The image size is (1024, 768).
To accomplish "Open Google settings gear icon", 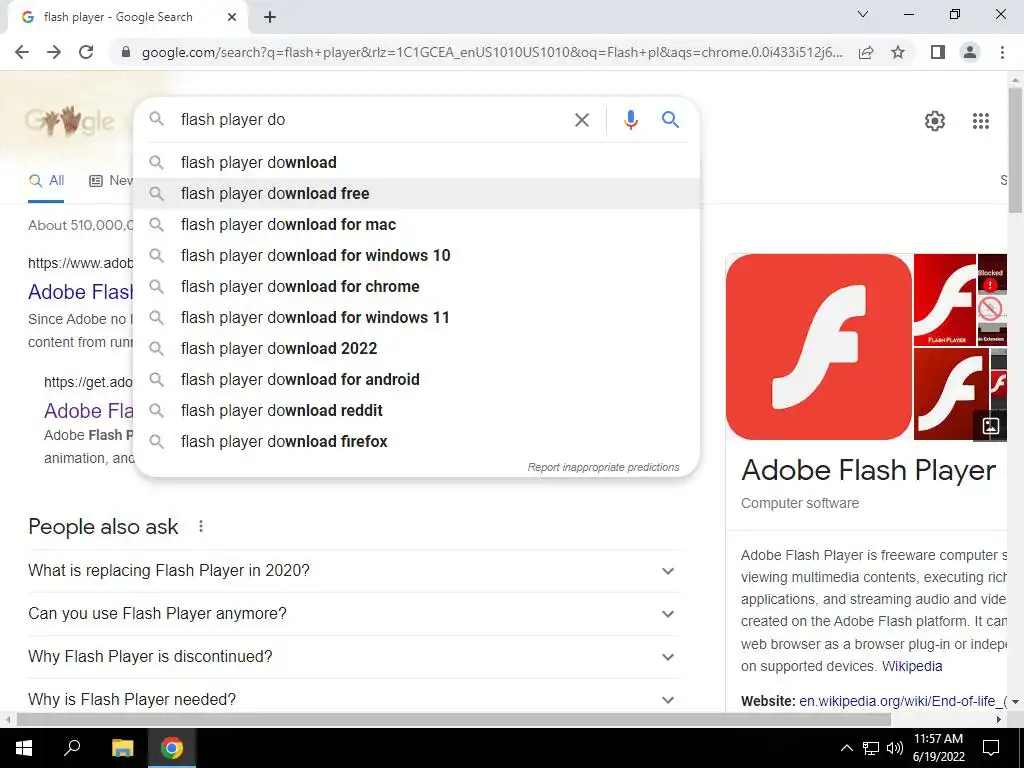I will point(935,121).
